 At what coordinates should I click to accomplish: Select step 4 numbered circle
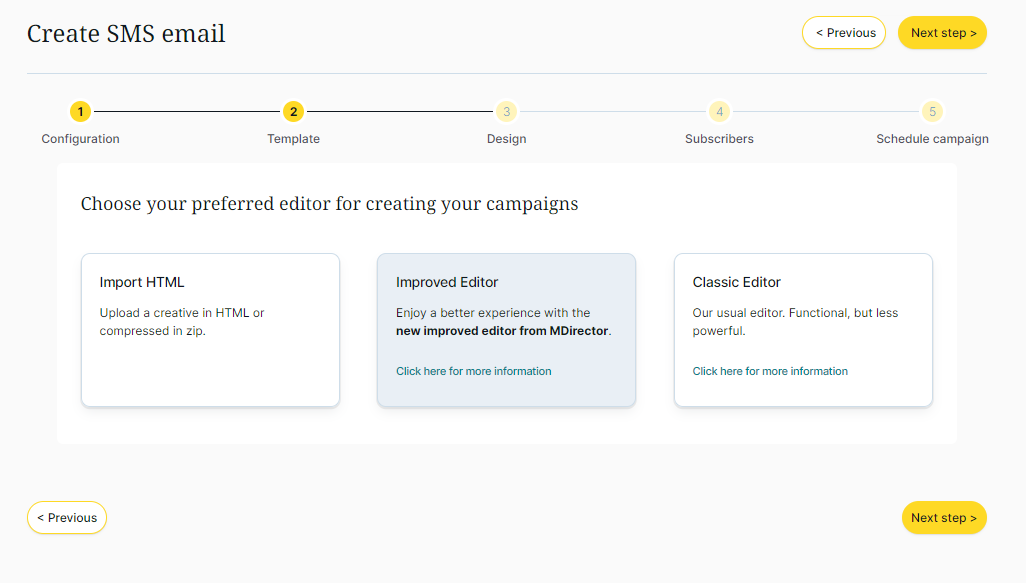click(719, 112)
